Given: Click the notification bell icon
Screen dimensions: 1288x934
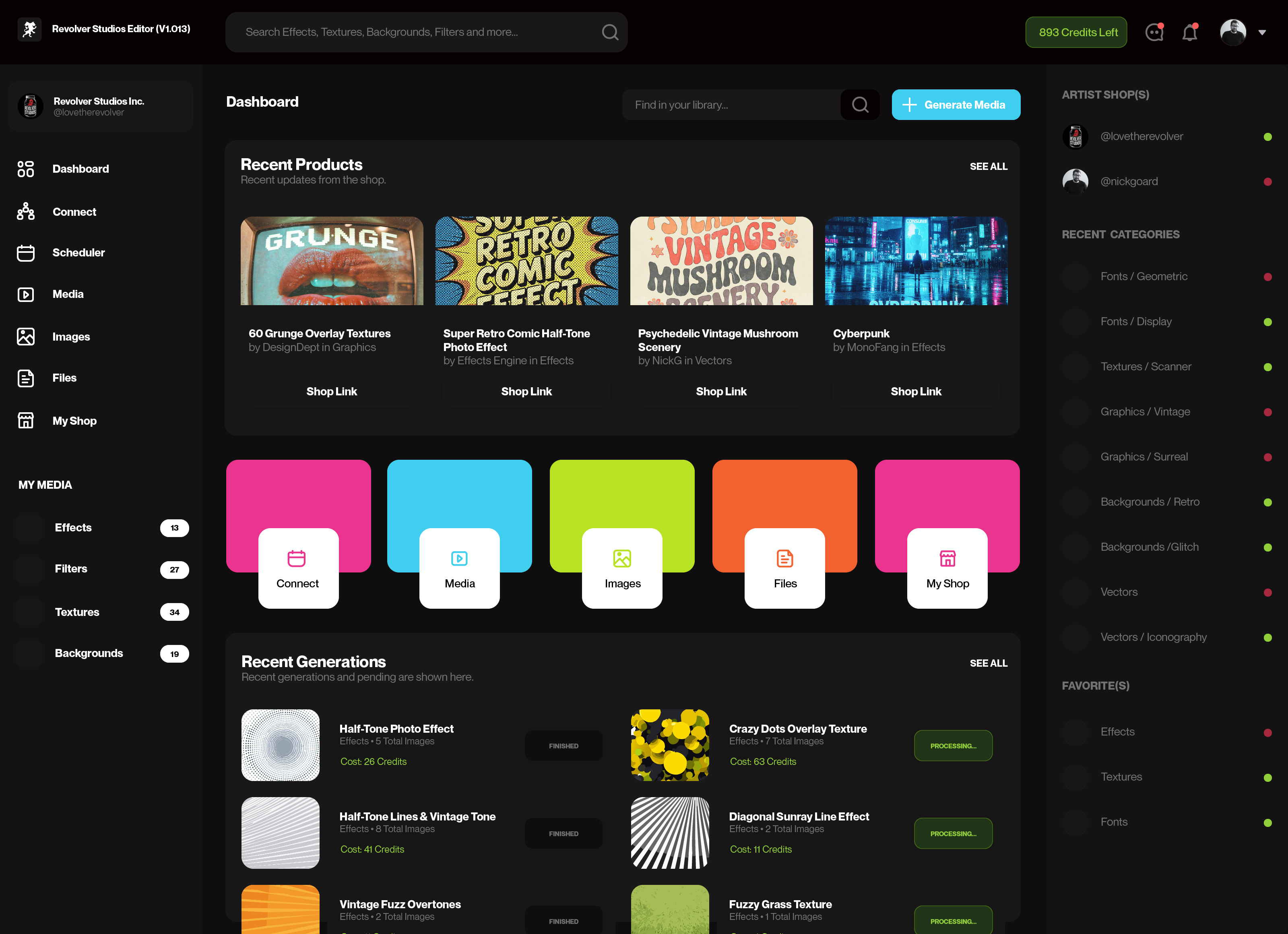Looking at the screenshot, I should click(x=1190, y=32).
